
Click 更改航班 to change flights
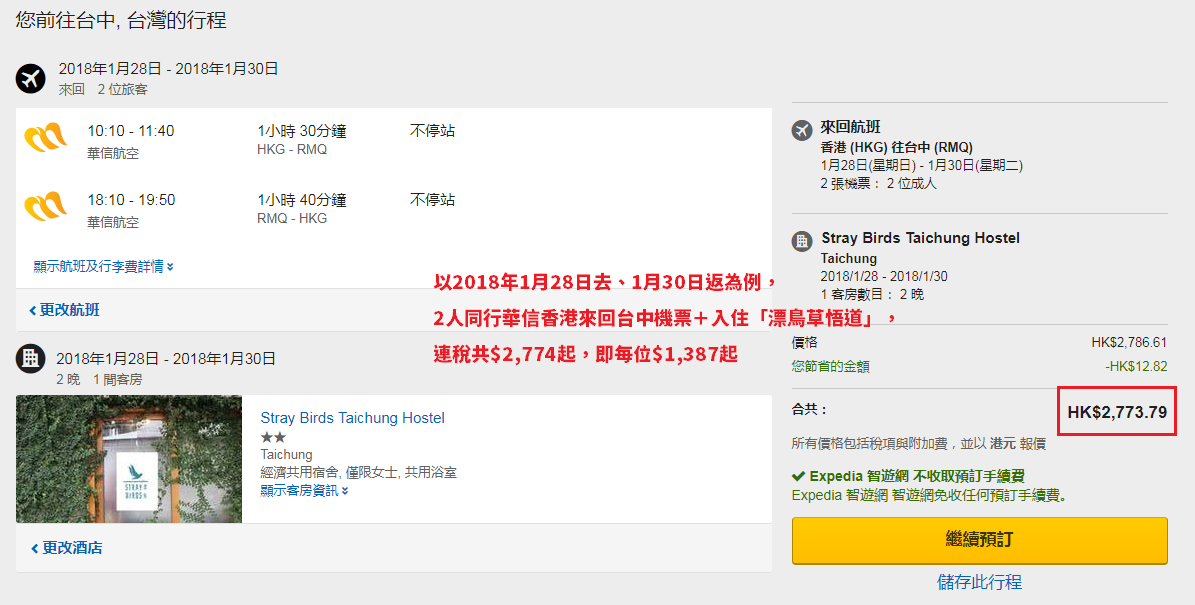click(x=64, y=310)
